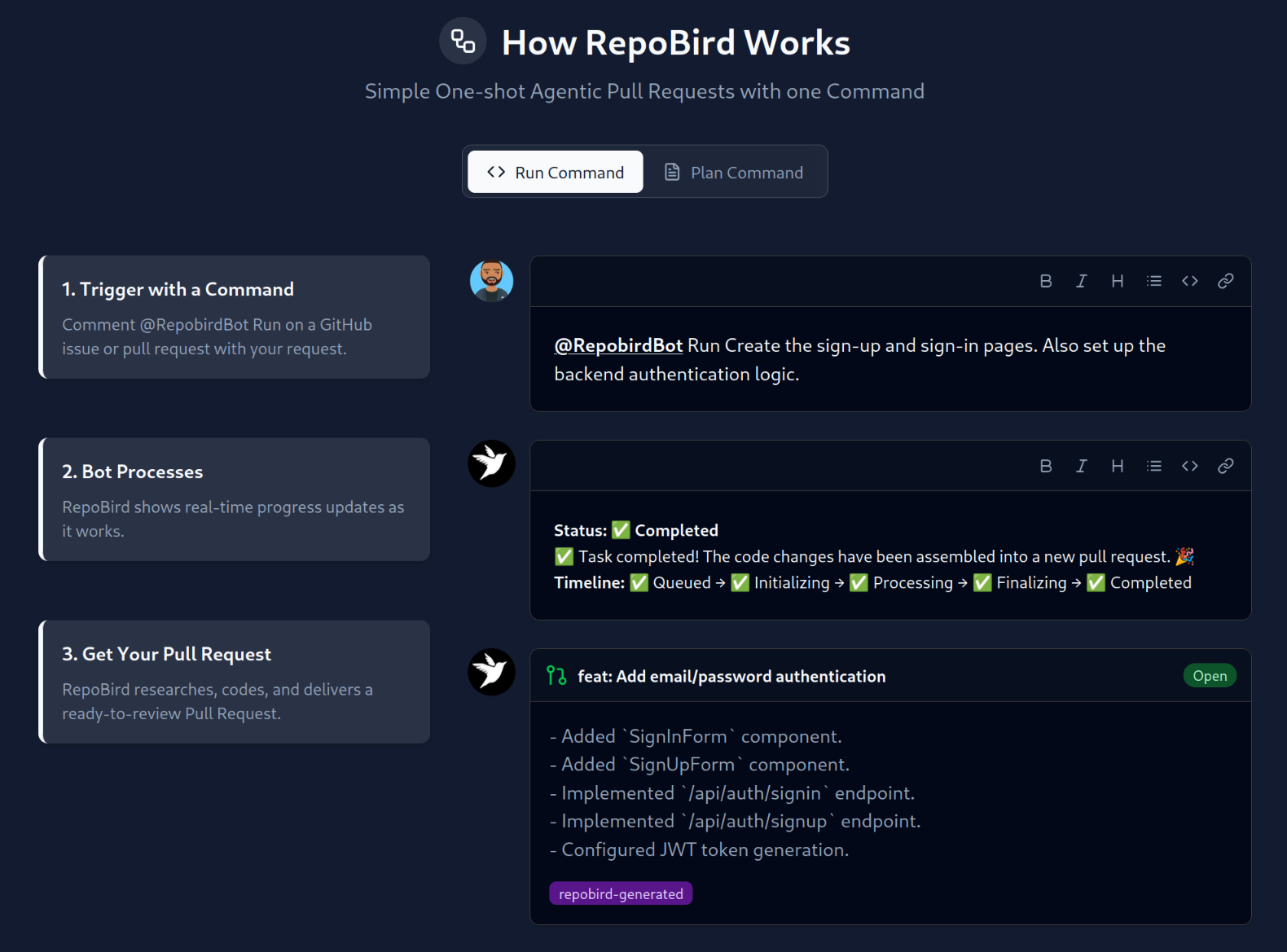Toggle bold in the bot status editor
This screenshot has width=1287, height=952.
pos(1046,466)
